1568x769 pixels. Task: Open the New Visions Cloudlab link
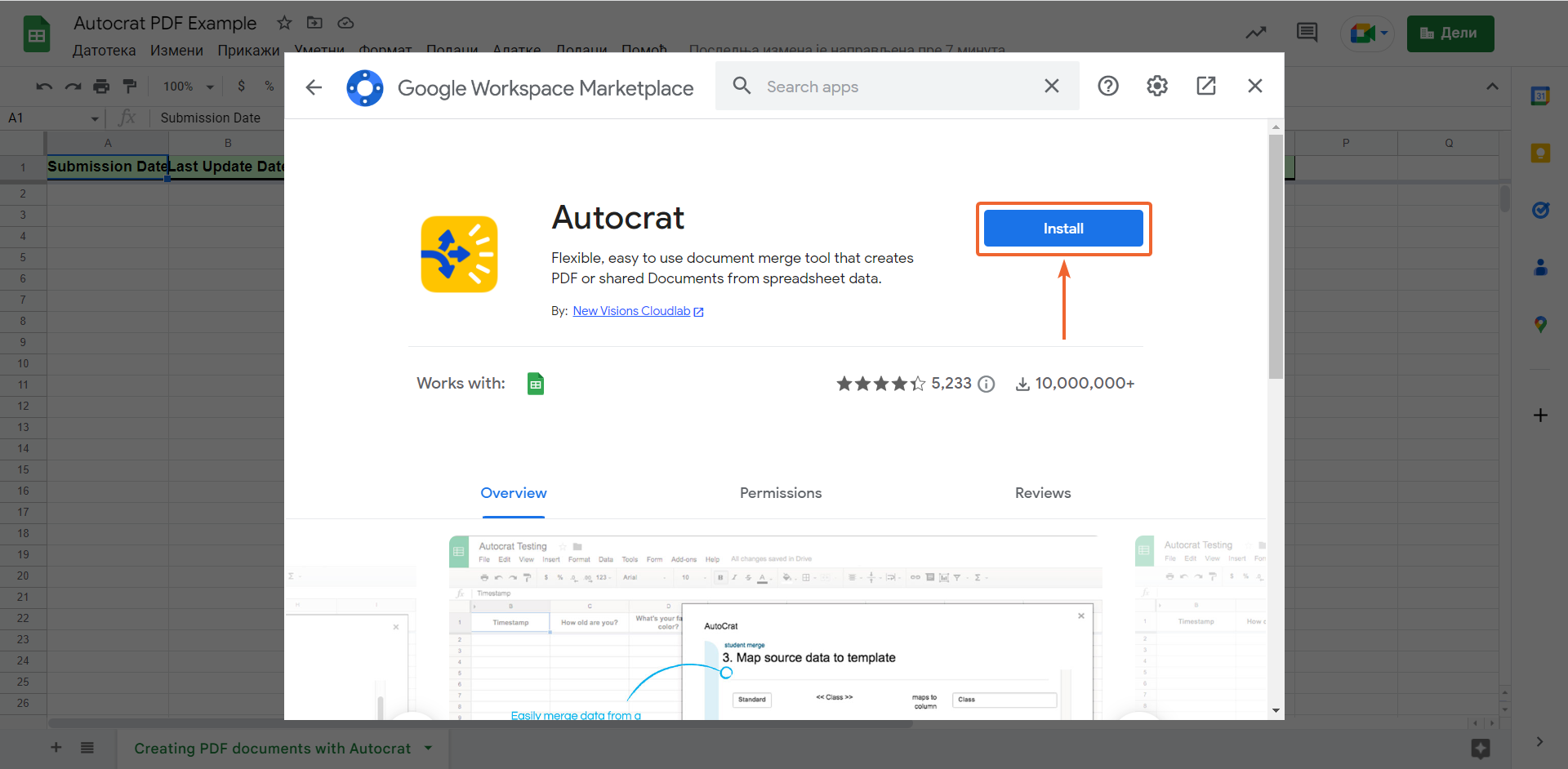[x=638, y=311]
